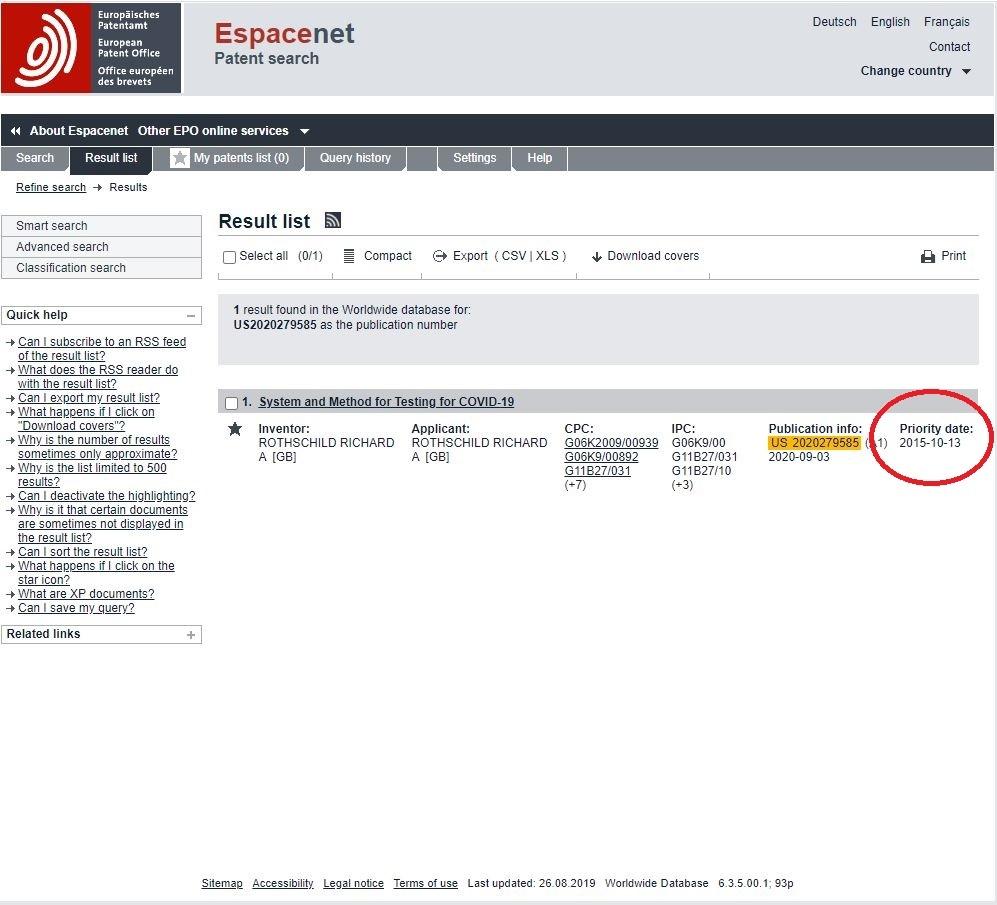
Task: Click the RSS feed icon beside Result list
Action: pos(333,220)
